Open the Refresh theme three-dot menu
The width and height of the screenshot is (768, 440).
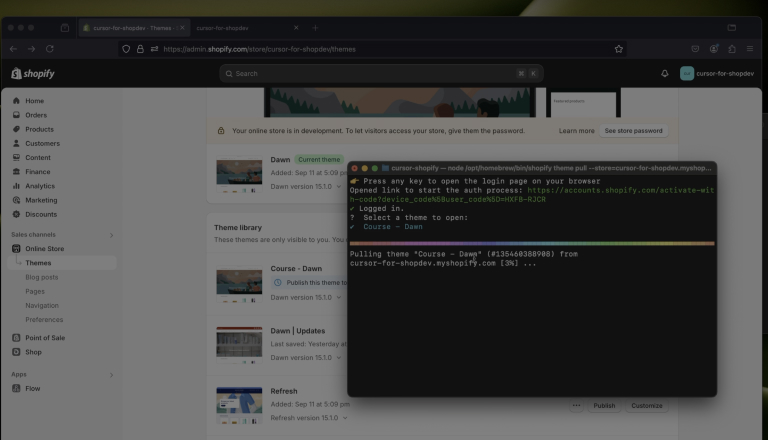[576, 406]
